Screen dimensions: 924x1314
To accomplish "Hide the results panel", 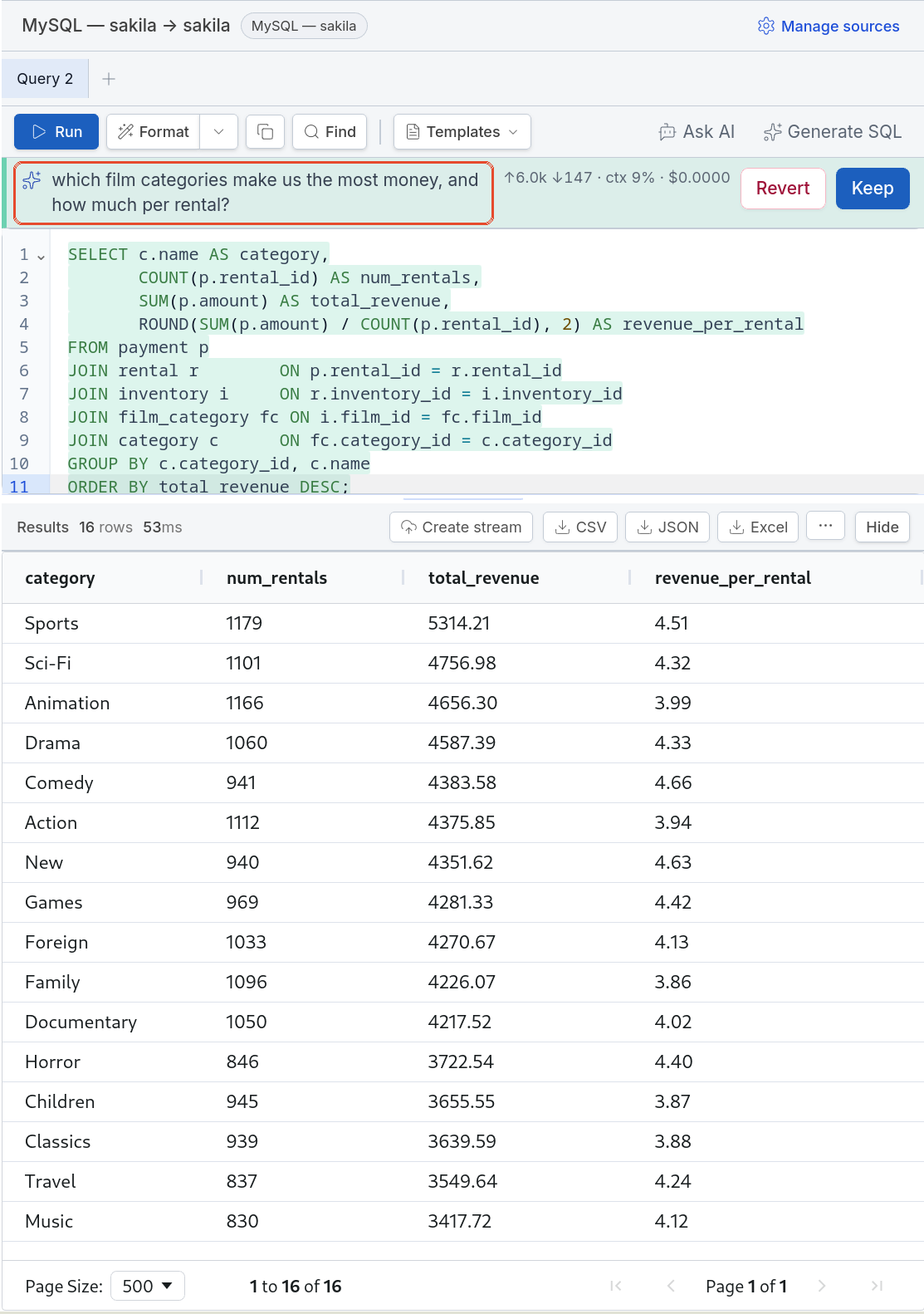I will (x=882, y=527).
